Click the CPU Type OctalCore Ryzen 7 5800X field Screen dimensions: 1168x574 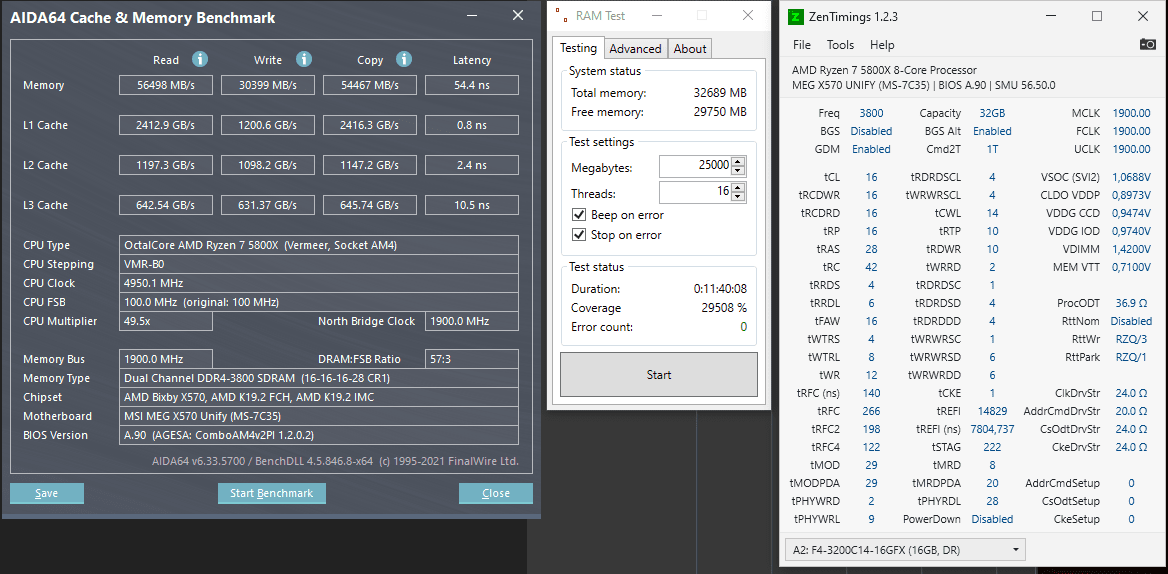(x=319, y=245)
